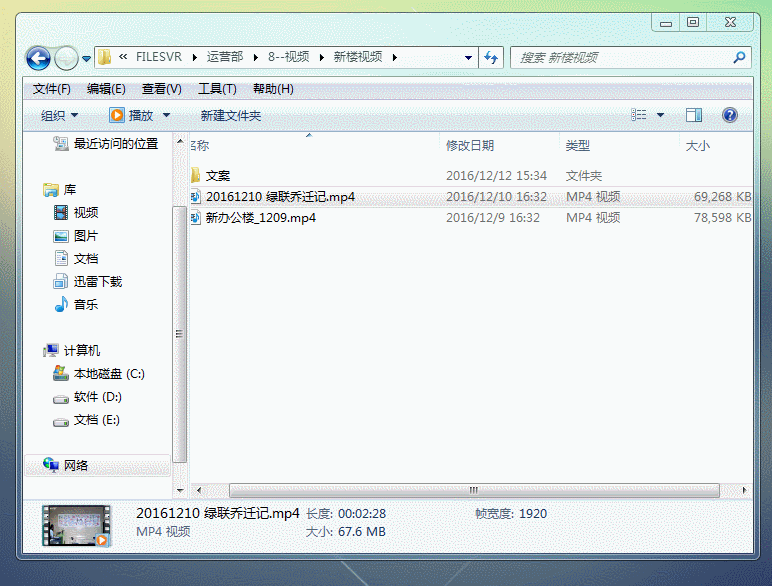Click the navigation pane scroll up arrow
The height and width of the screenshot is (586, 772).
[180, 142]
